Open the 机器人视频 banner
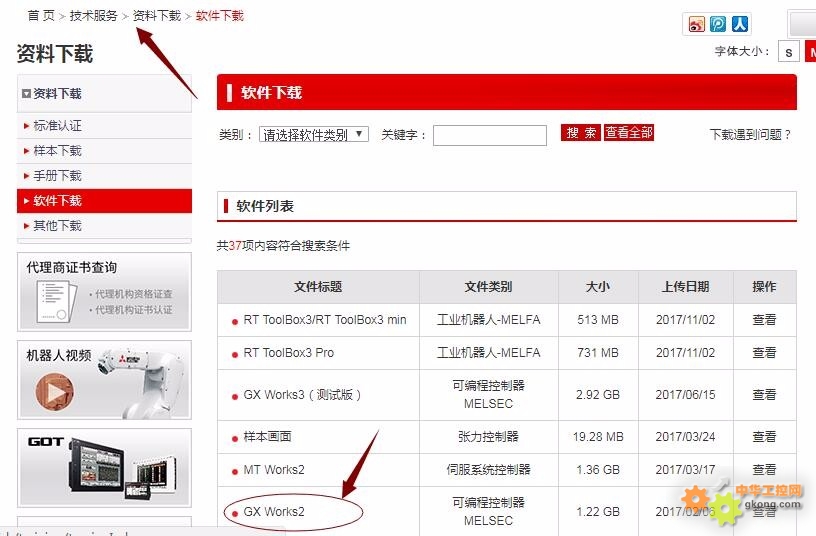 [x=104, y=380]
